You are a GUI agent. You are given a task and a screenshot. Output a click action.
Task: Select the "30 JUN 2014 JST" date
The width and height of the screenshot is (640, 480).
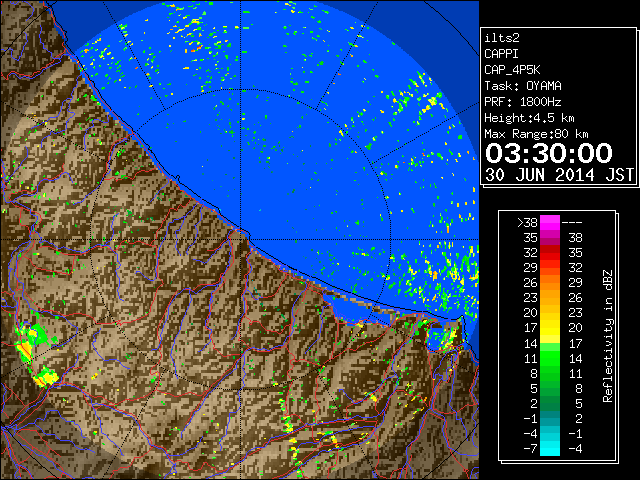(559, 175)
